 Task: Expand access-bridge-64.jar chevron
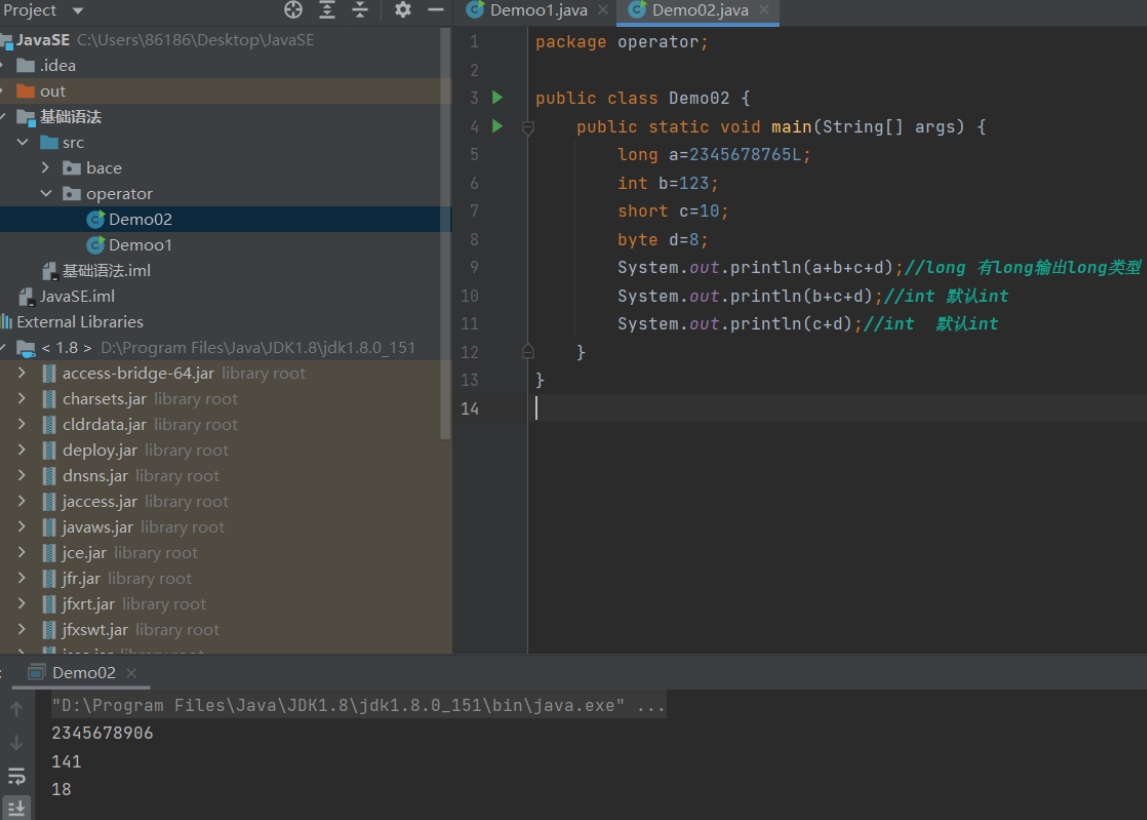22,373
